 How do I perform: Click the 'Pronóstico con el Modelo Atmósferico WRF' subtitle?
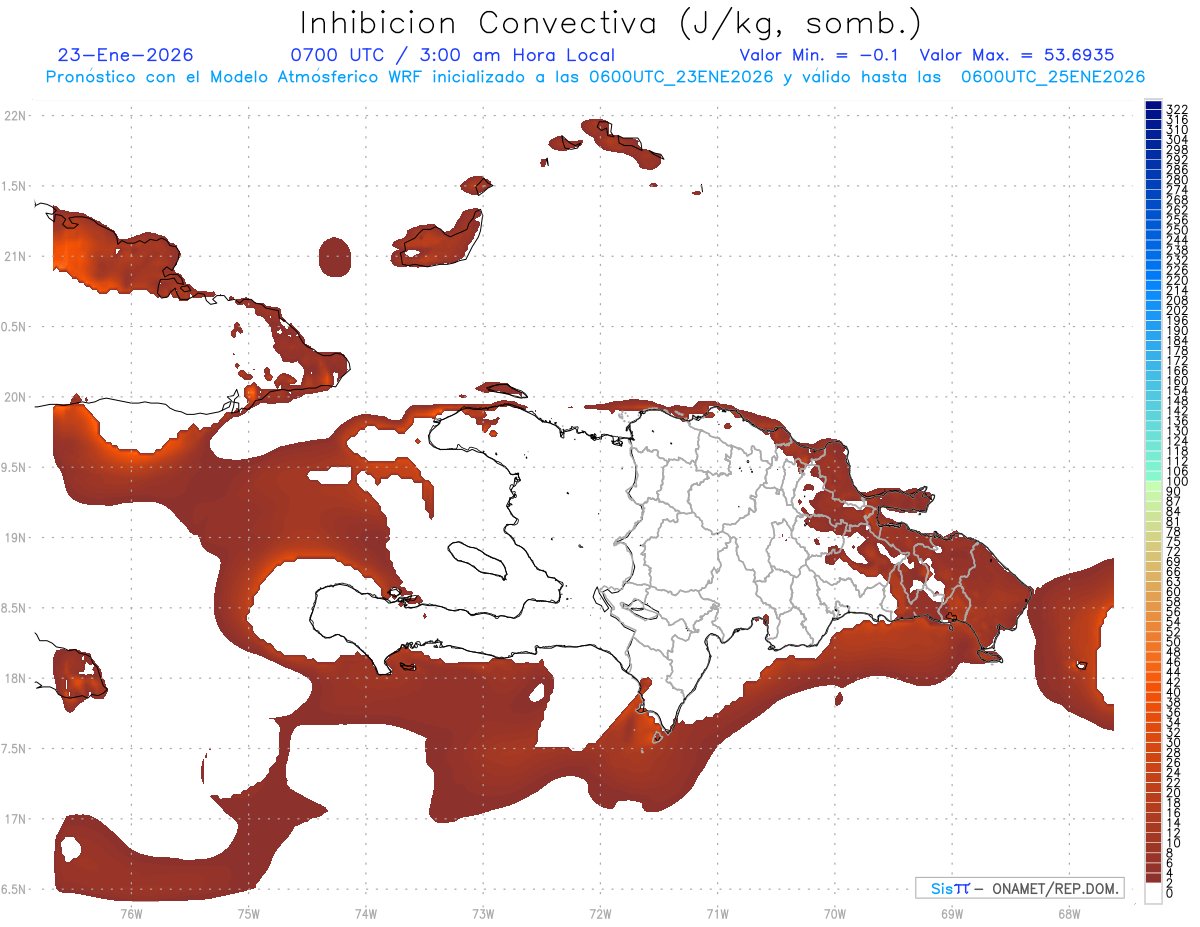(235, 77)
